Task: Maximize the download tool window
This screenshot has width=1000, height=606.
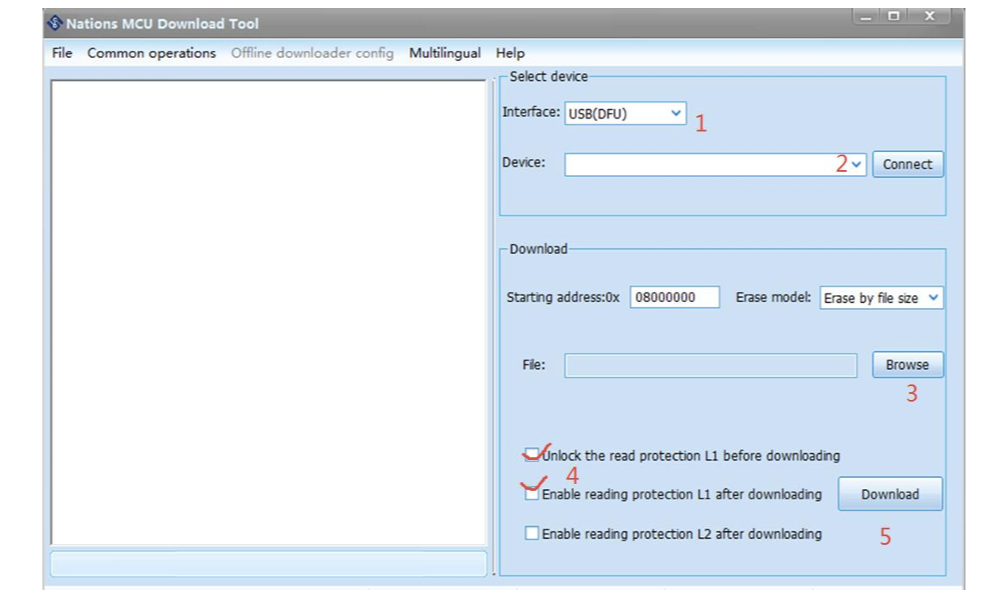Action: [893, 16]
